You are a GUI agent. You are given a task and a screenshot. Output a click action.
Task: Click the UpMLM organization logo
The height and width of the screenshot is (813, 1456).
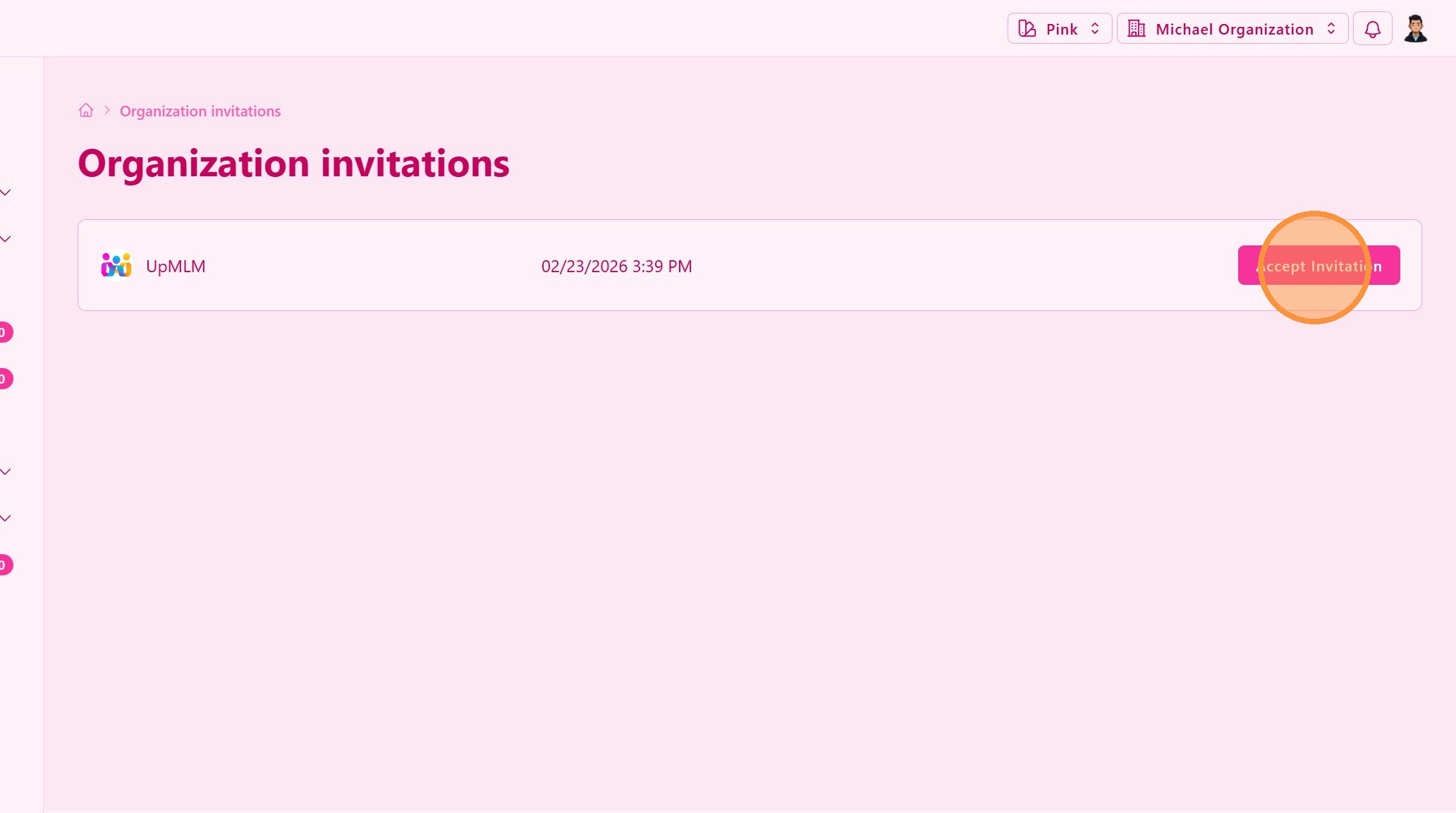pos(116,266)
